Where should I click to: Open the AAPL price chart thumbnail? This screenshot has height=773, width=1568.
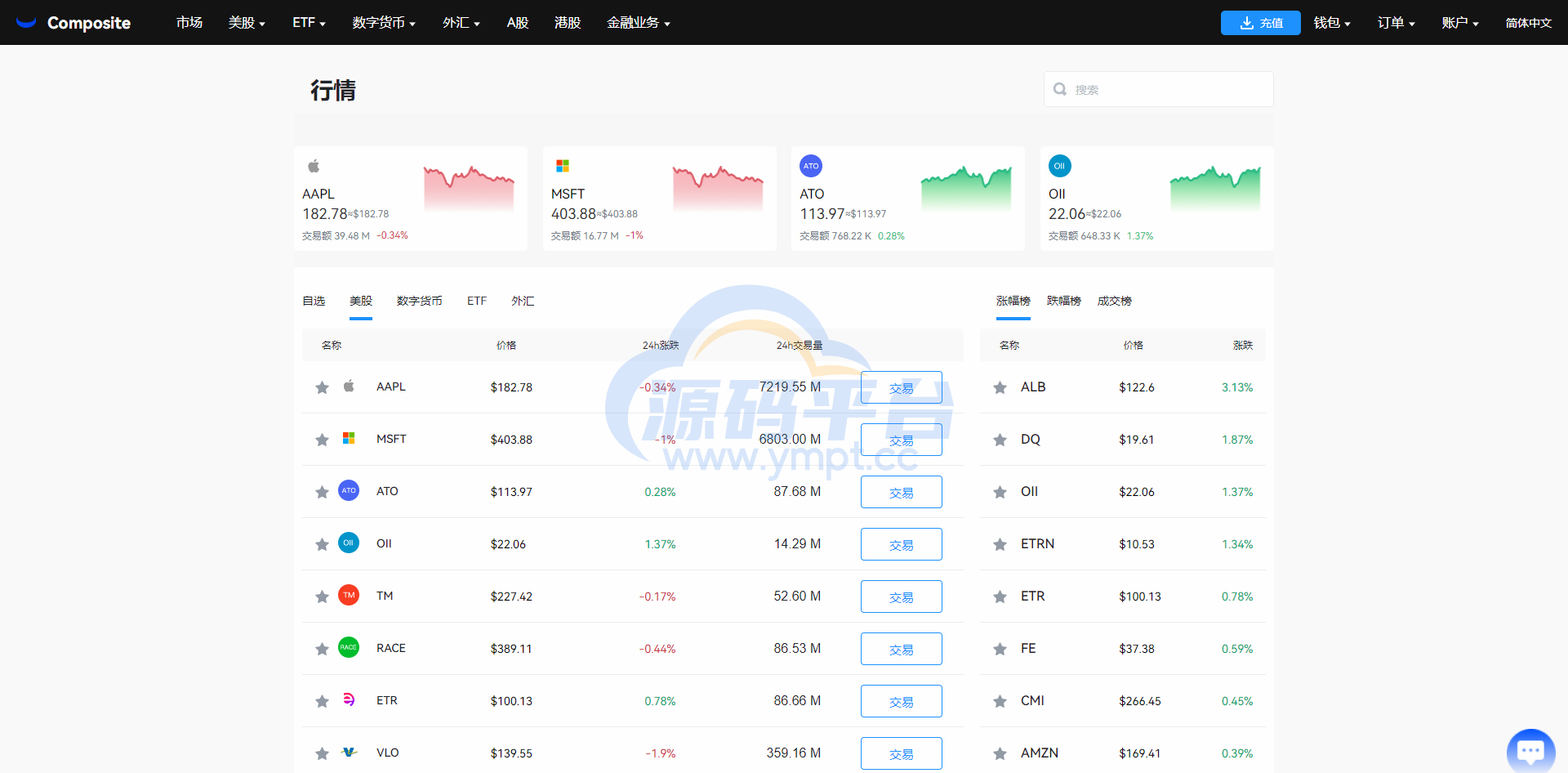click(x=469, y=188)
